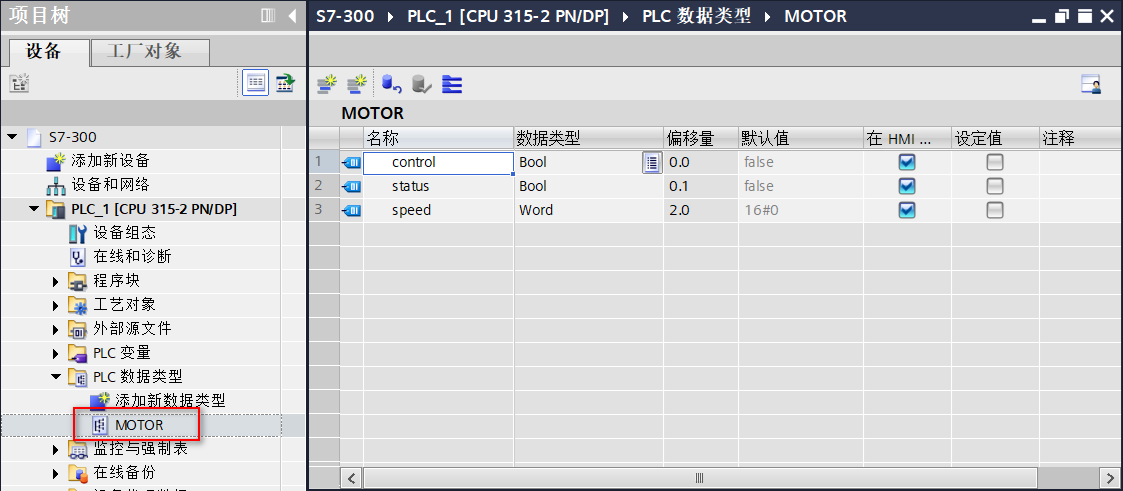Open the user settings icon at top right of editor
This screenshot has width=1123, height=491.
tap(1091, 85)
